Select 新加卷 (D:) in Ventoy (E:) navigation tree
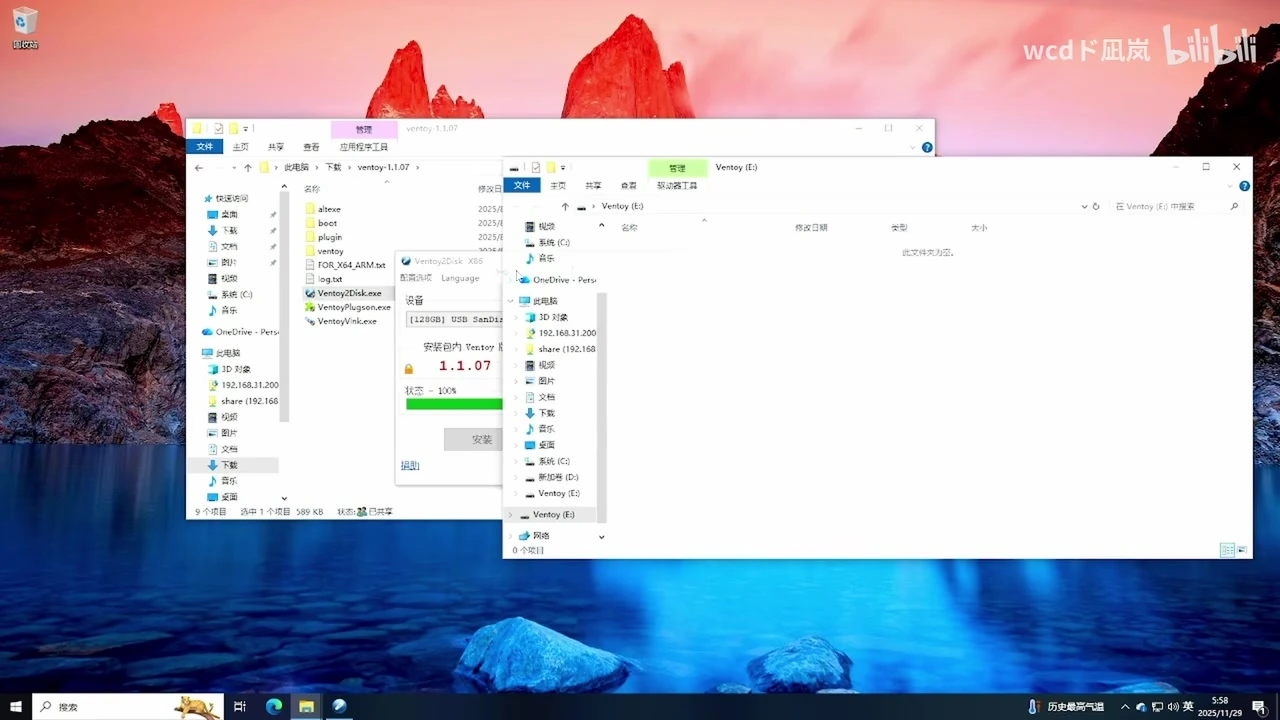 [552, 477]
